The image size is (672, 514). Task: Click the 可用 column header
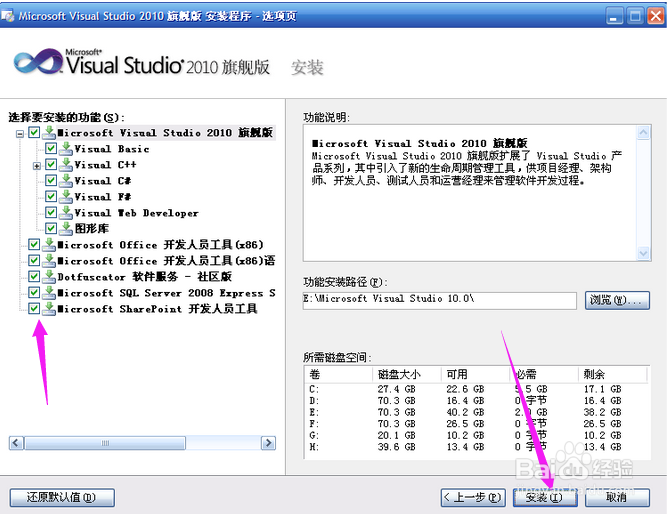pyautogui.click(x=476, y=374)
